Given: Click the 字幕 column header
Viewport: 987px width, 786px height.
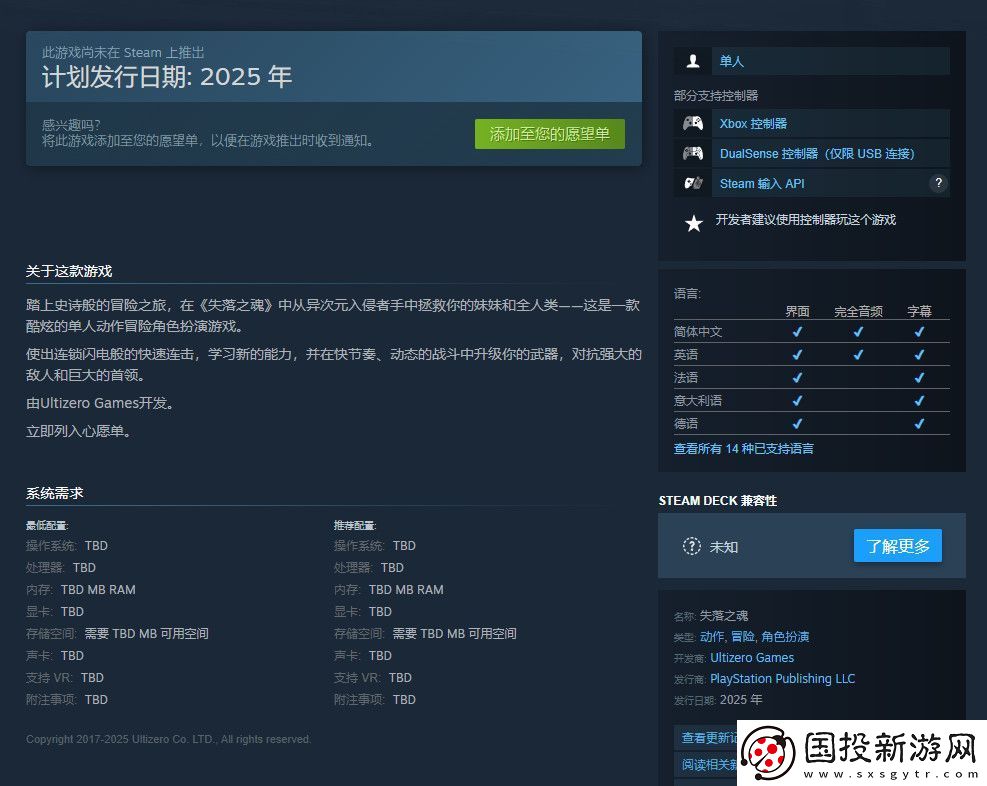Looking at the screenshot, I should pyautogui.click(x=919, y=311).
